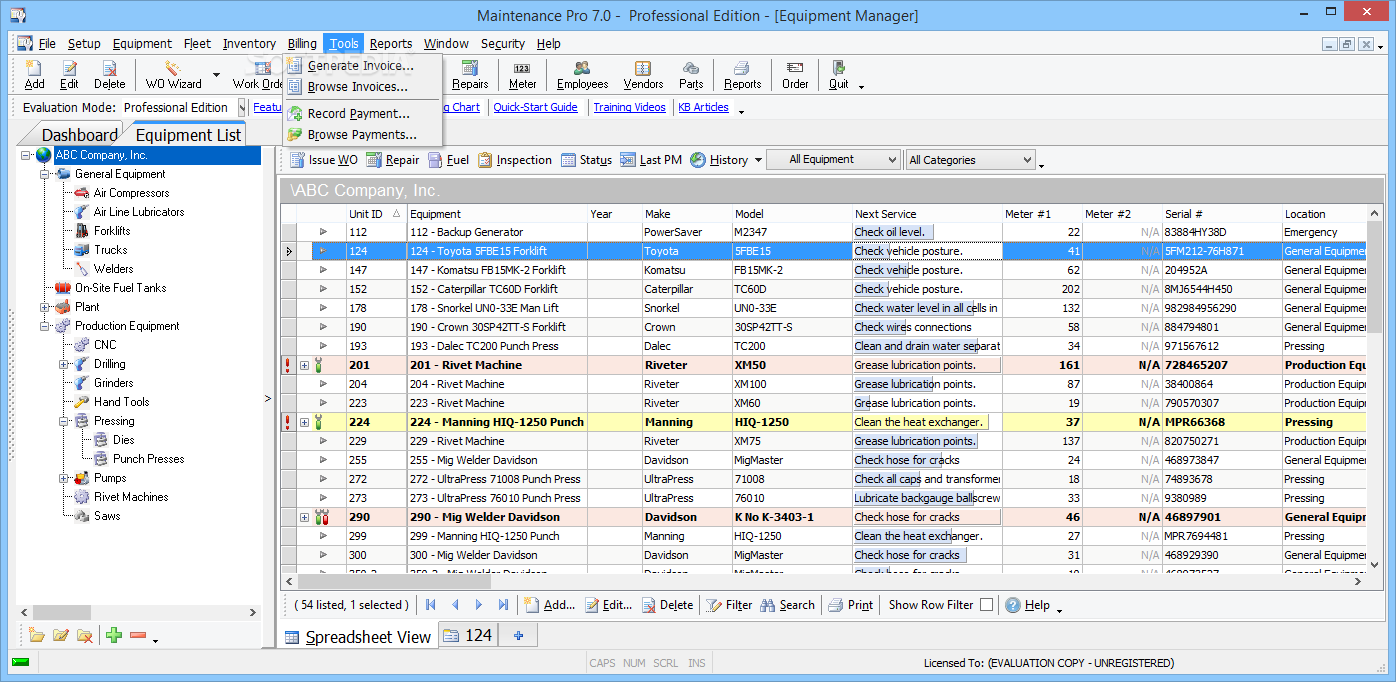Image resolution: width=1396 pixels, height=682 pixels.
Task: Click the horizontal scrollbar right arrow
Action: click(1359, 581)
